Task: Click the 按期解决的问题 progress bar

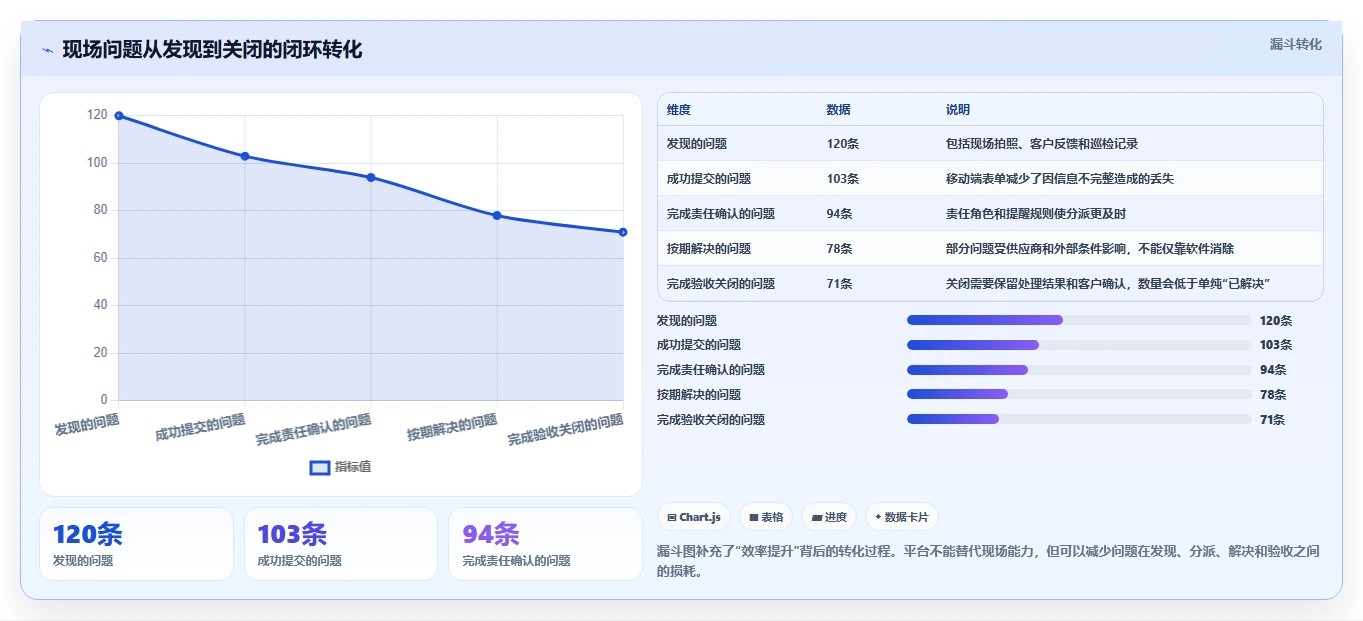Action: pyautogui.click(x=1079, y=395)
